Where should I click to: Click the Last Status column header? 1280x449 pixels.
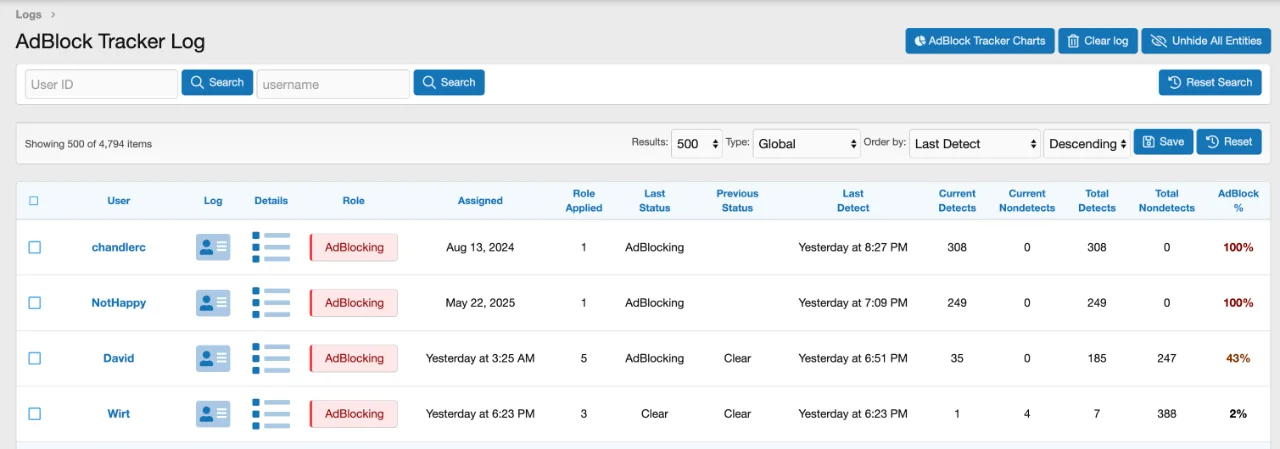click(654, 201)
